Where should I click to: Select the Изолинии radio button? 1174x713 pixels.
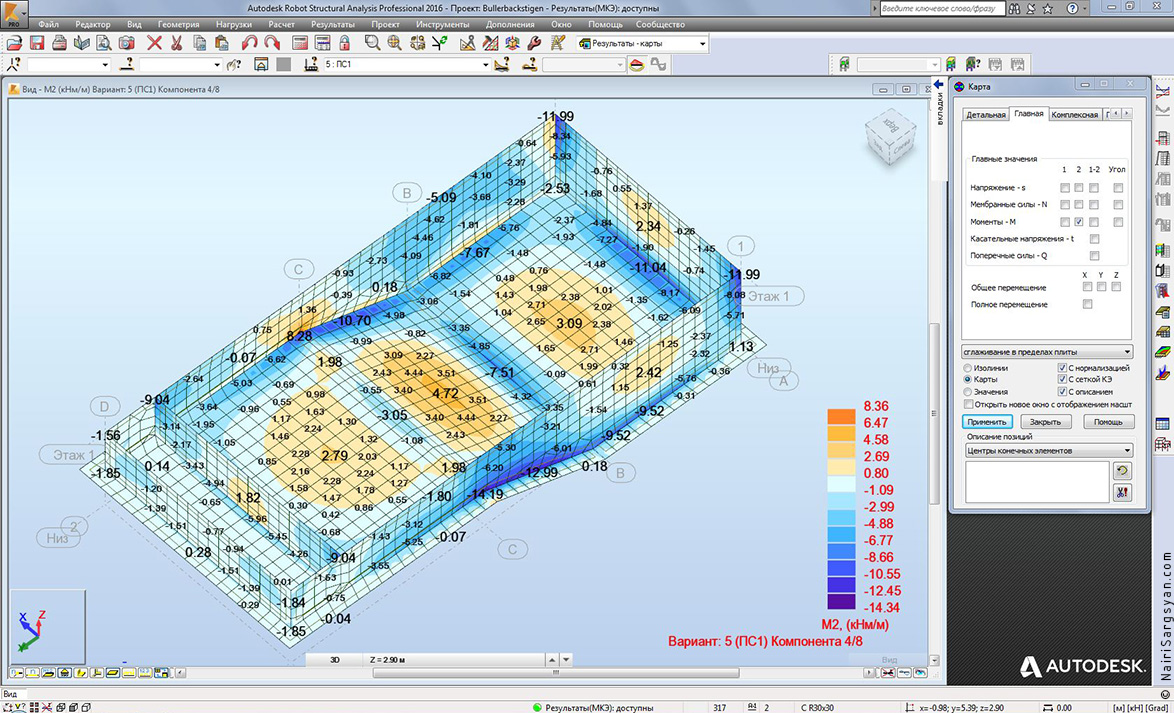click(x=969, y=368)
